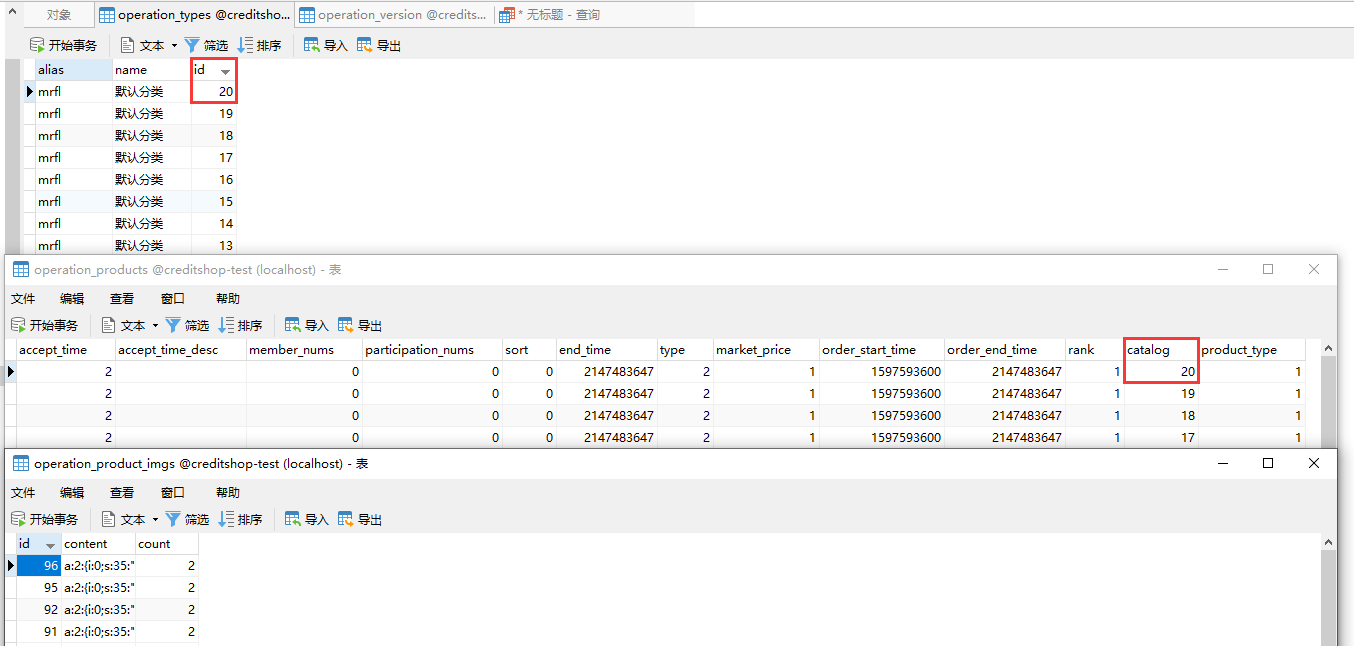Select the cell with id 96

[39, 566]
